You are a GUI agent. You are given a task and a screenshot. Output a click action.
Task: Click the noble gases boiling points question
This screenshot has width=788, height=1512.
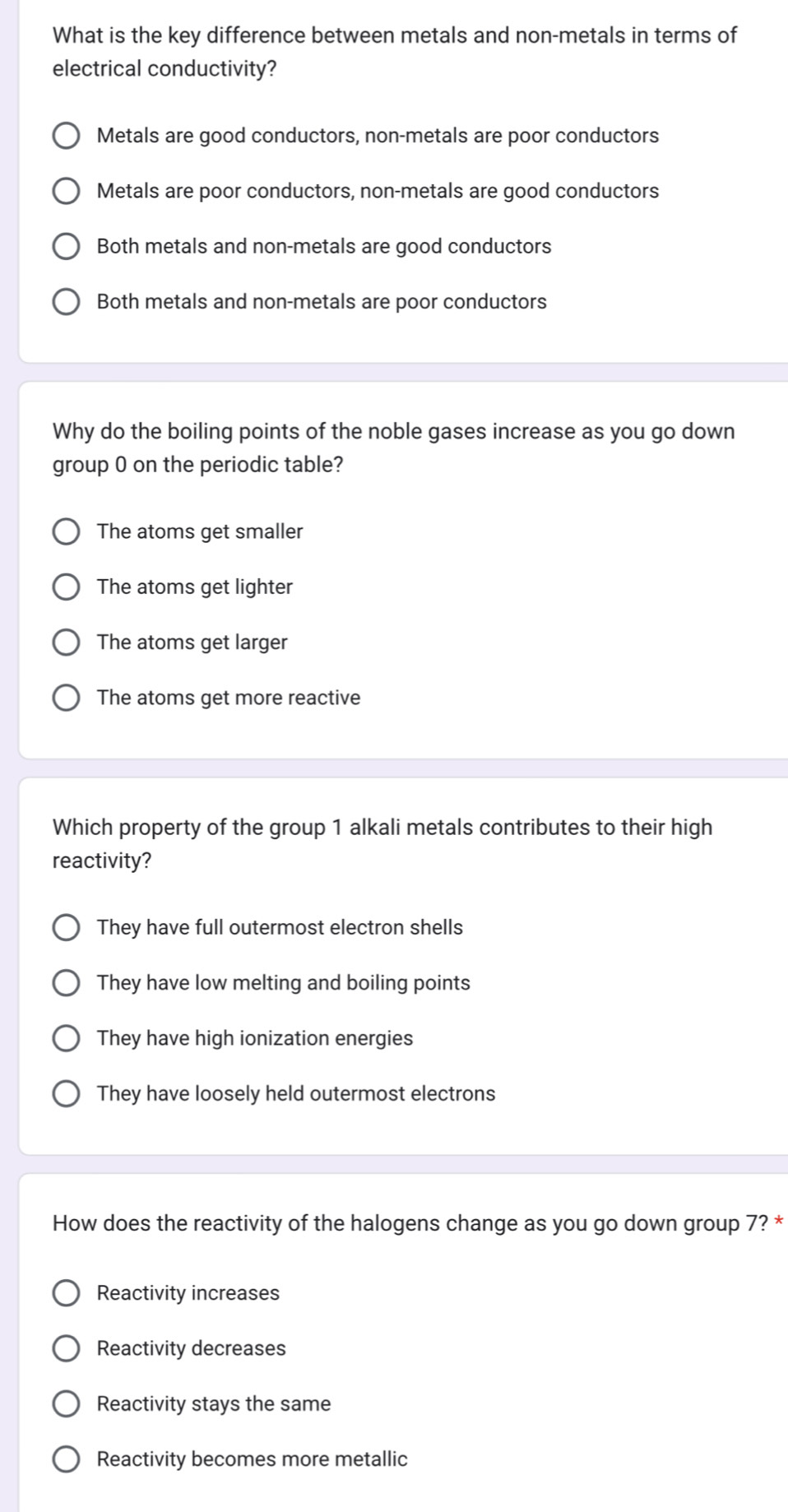click(393, 448)
